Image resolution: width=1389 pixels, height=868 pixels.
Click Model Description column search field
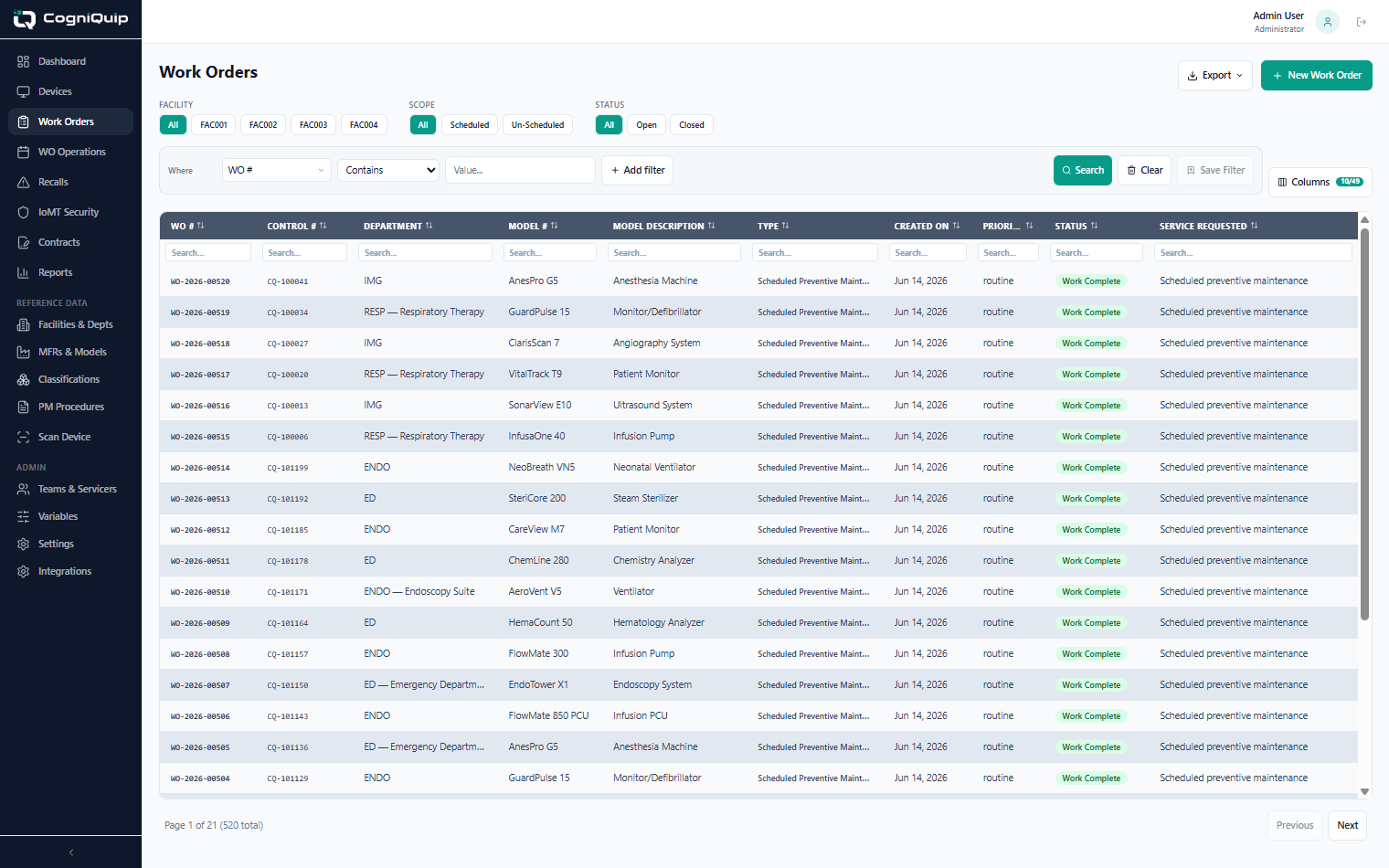674,252
